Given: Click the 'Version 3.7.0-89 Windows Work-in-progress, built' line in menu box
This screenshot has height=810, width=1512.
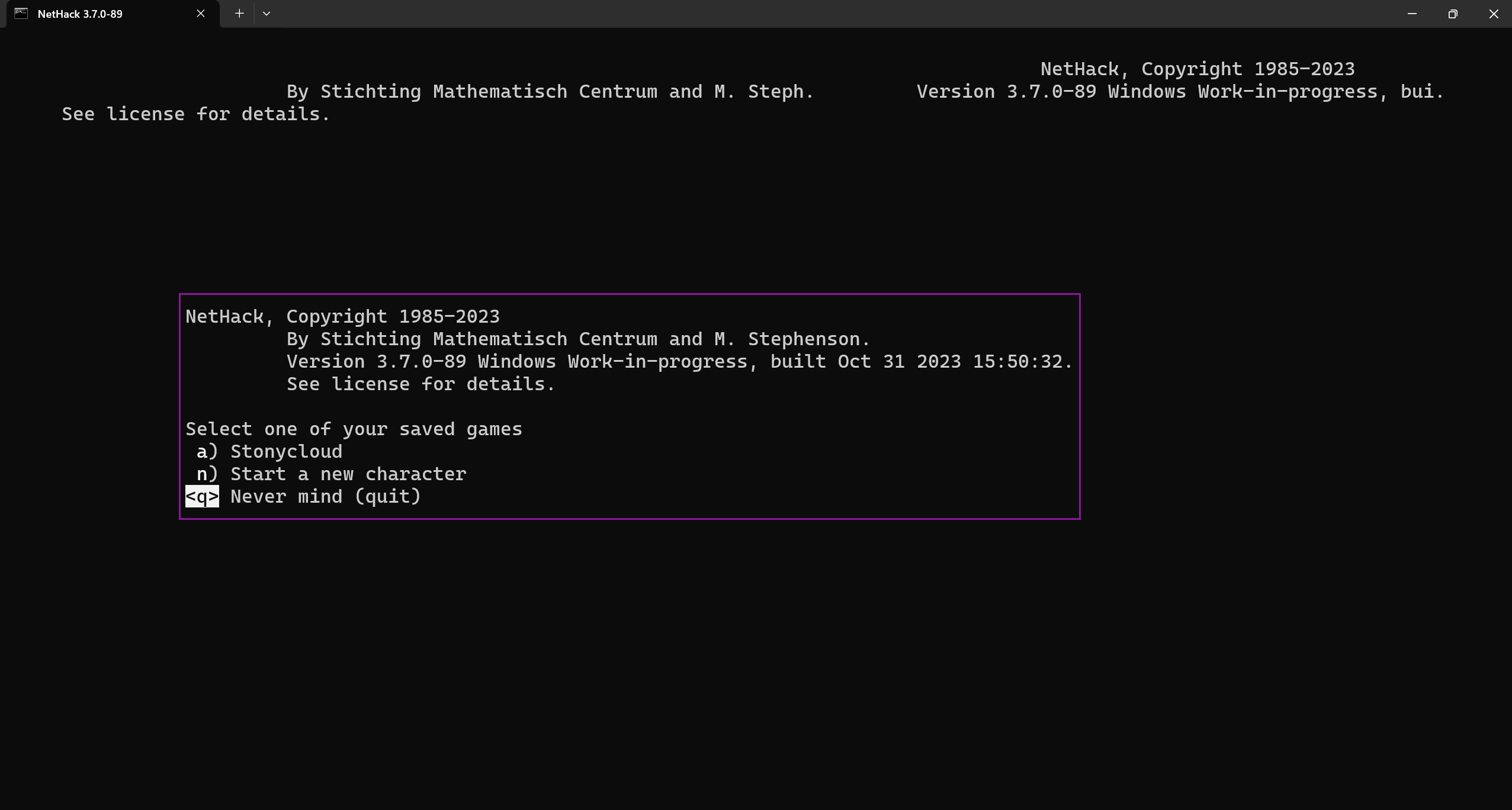Looking at the screenshot, I should click(679, 362).
